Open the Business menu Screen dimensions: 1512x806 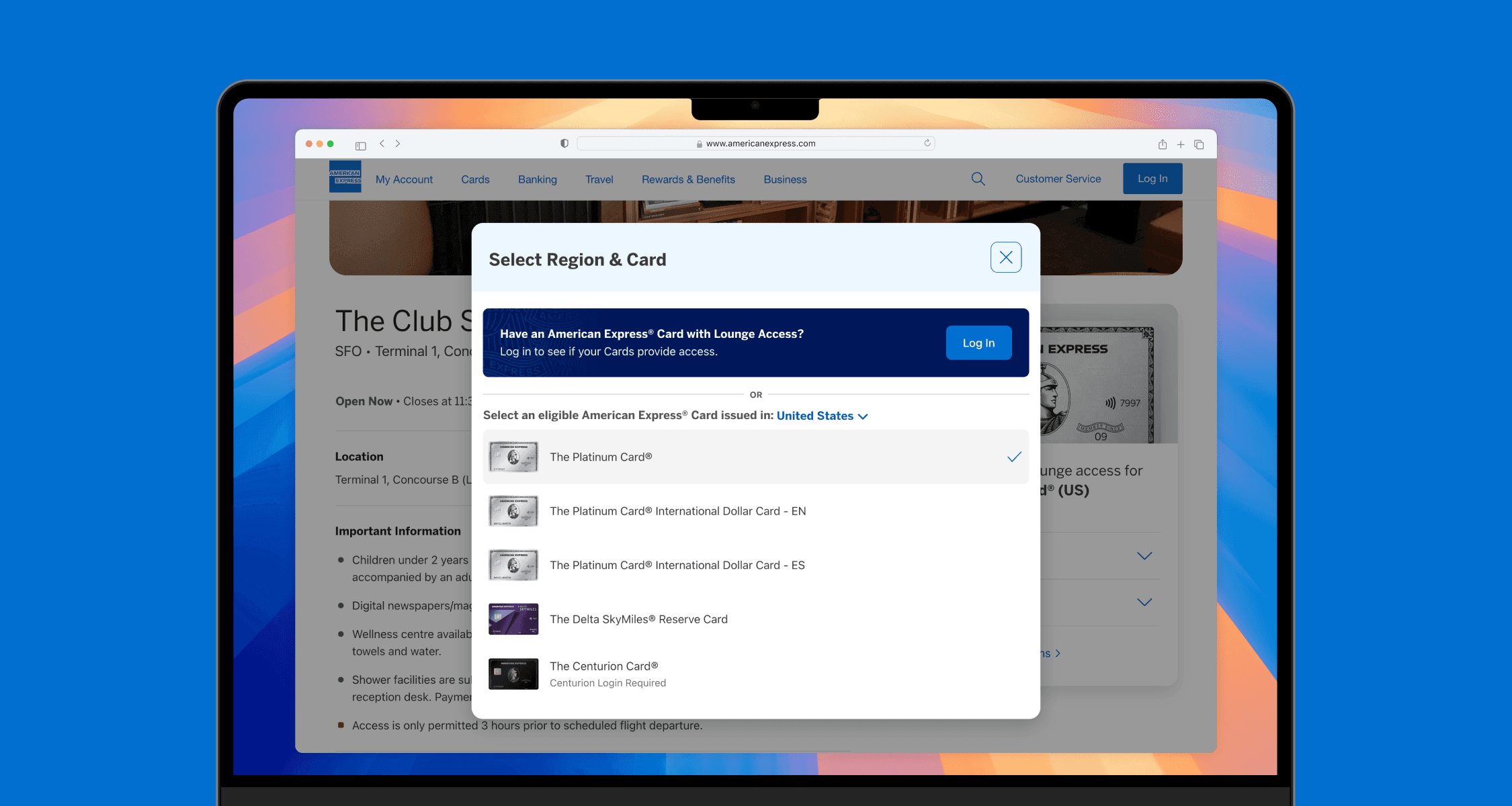[x=785, y=179]
